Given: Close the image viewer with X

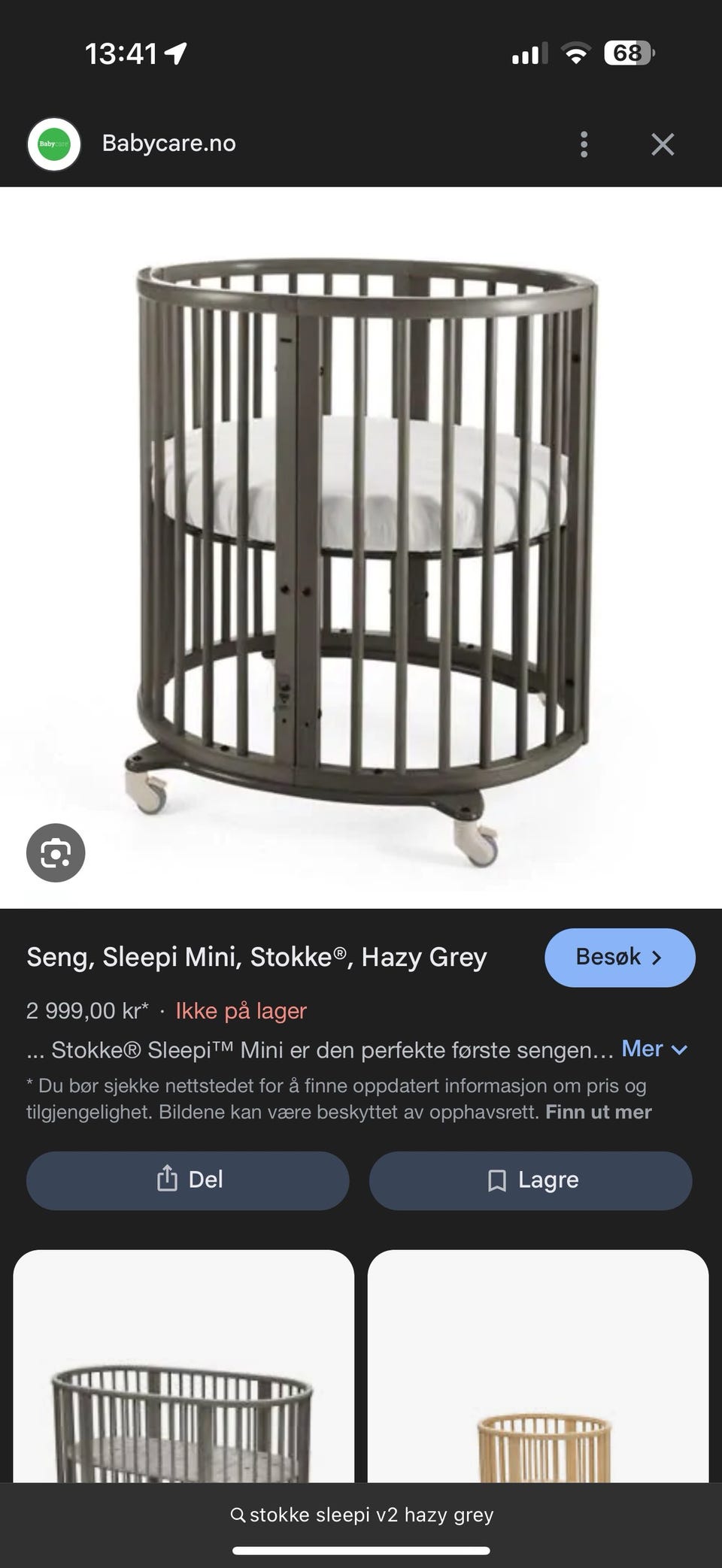Looking at the screenshot, I should (x=663, y=144).
